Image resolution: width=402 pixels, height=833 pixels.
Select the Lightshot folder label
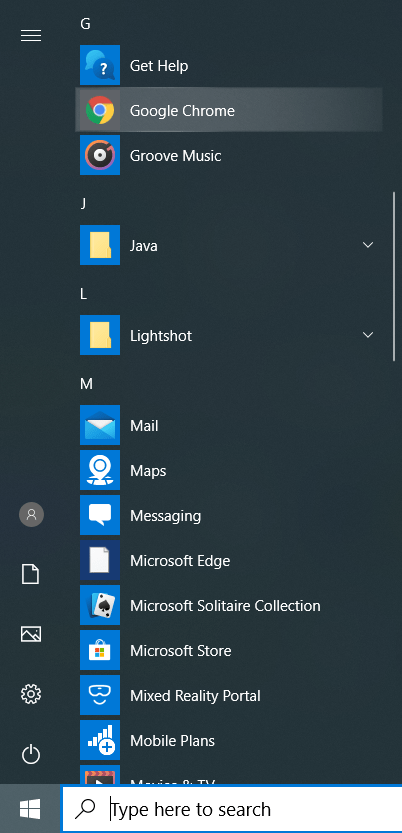coord(161,336)
